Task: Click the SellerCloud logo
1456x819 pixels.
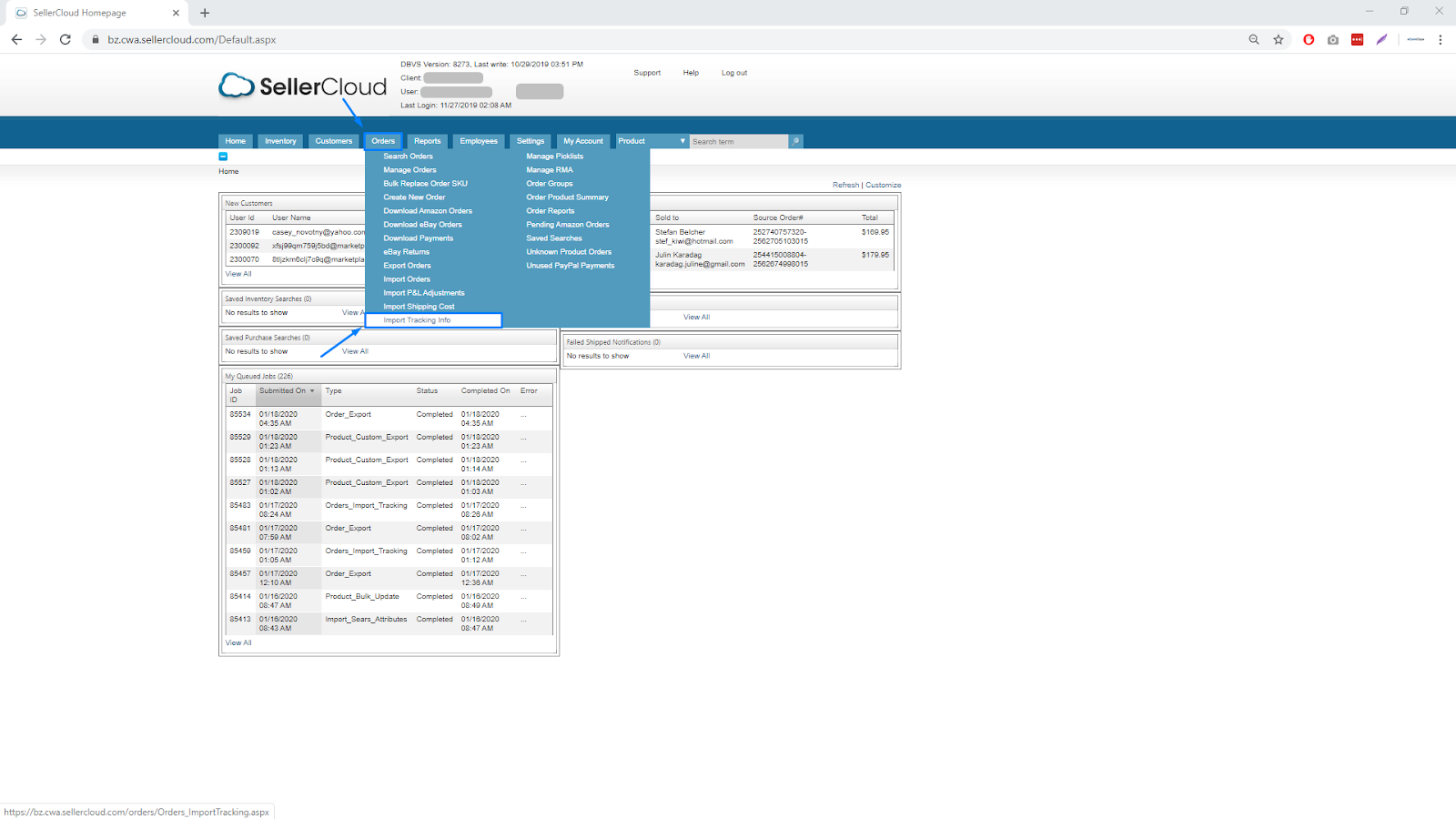Action: (x=303, y=86)
